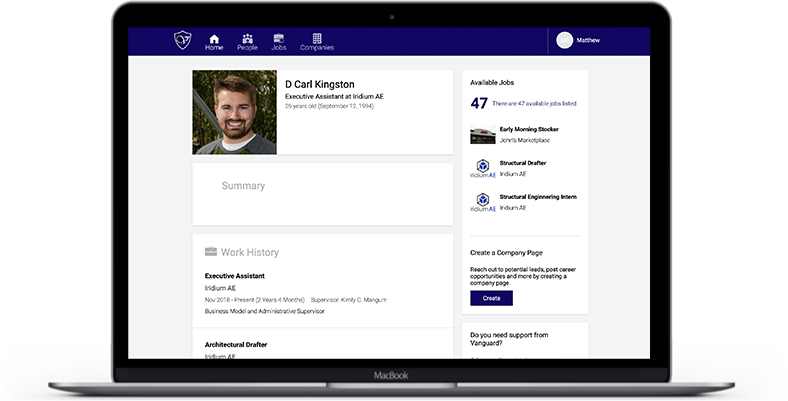Click the Matthew user avatar

coord(564,40)
